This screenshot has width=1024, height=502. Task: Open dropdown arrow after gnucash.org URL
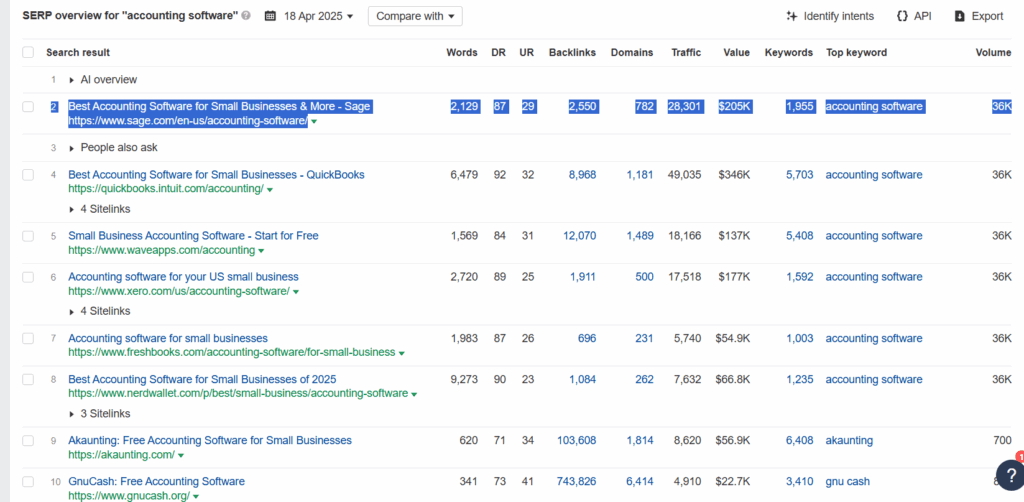coord(196,497)
